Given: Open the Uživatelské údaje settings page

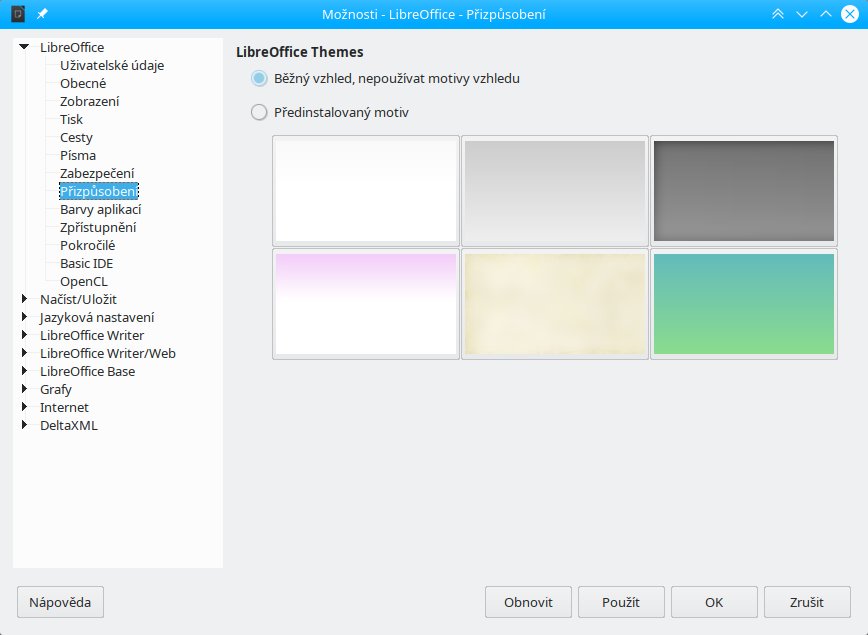Looking at the screenshot, I should (x=112, y=65).
